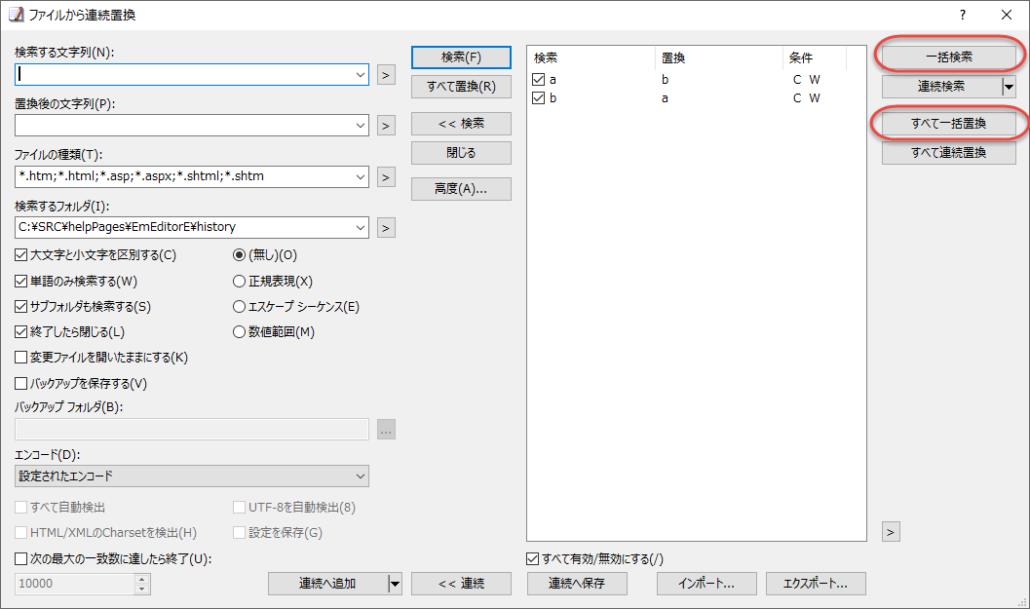This screenshot has width=1030, height=609.
Task: Open the 高度(A)... settings
Action: click(460, 188)
